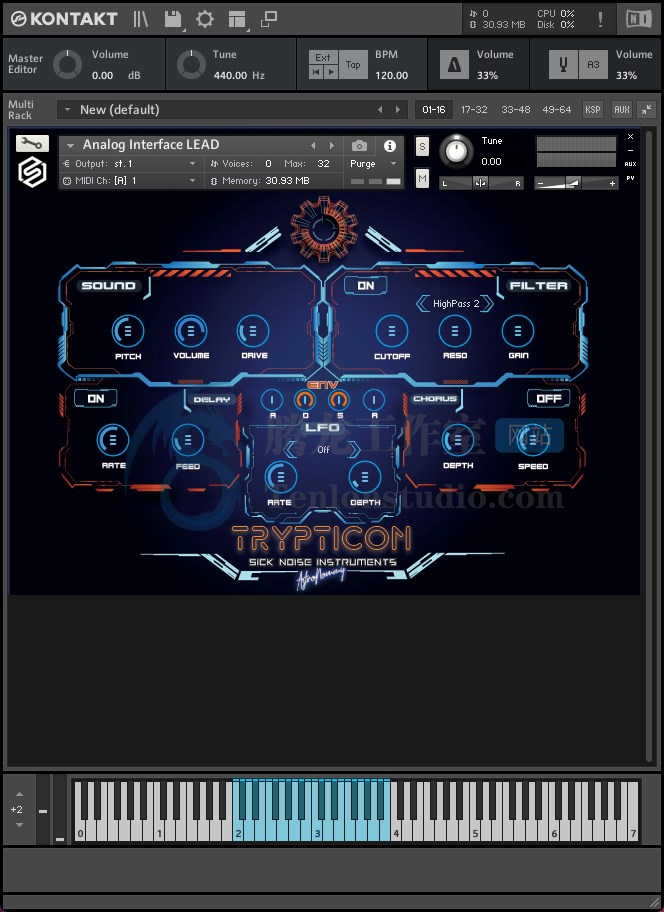Open the workspace layout icon
The width and height of the screenshot is (664, 912).
click(x=237, y=19)
